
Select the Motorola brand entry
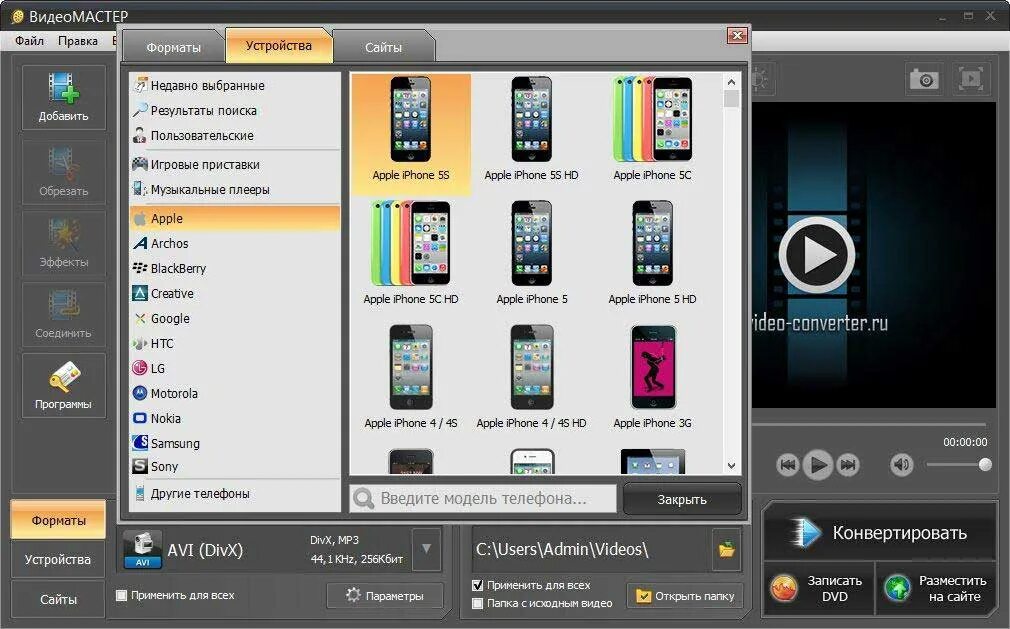tap(234, 393)
